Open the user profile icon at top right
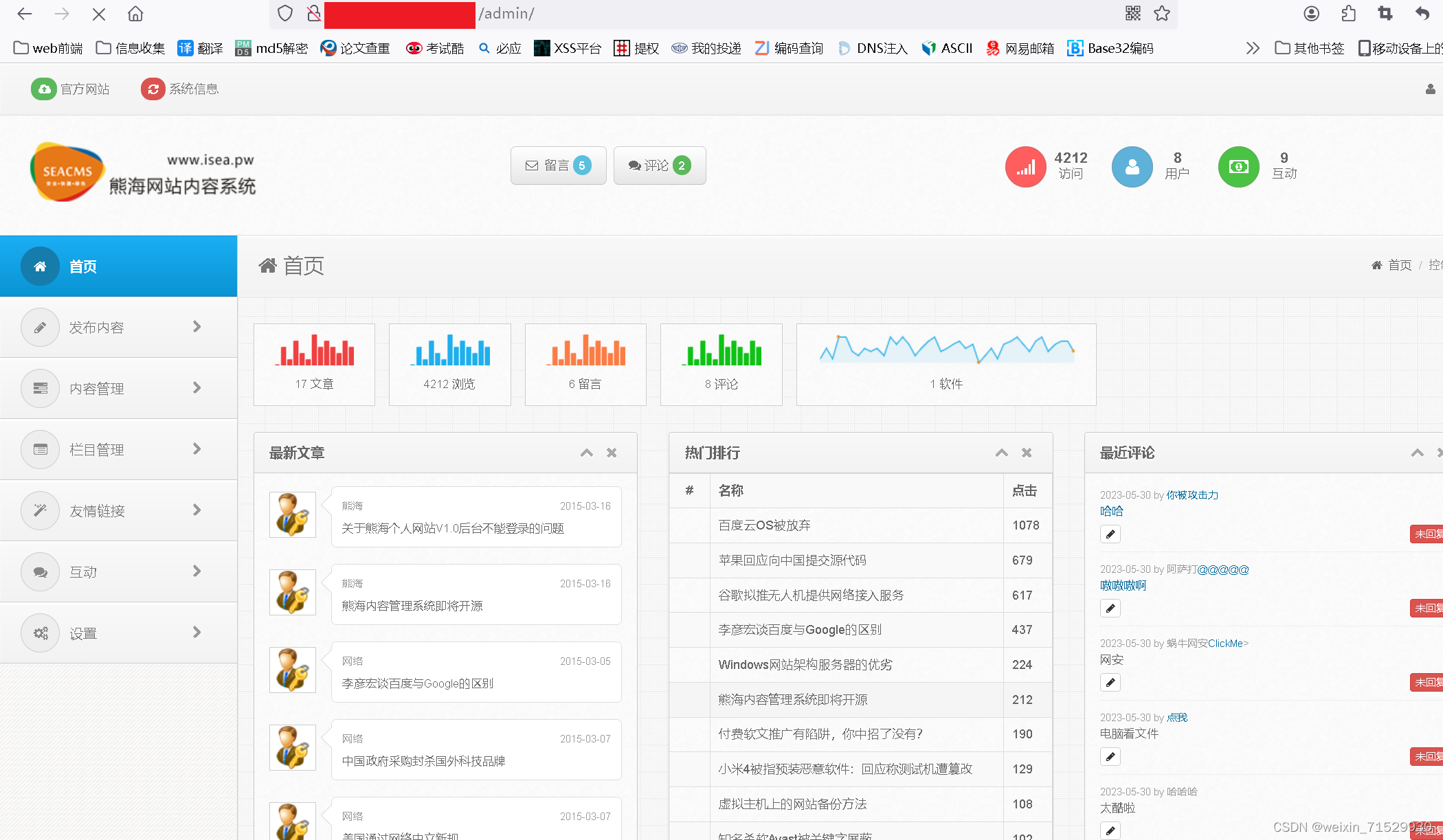1443x840 pixels. [x=1430, y=89]
